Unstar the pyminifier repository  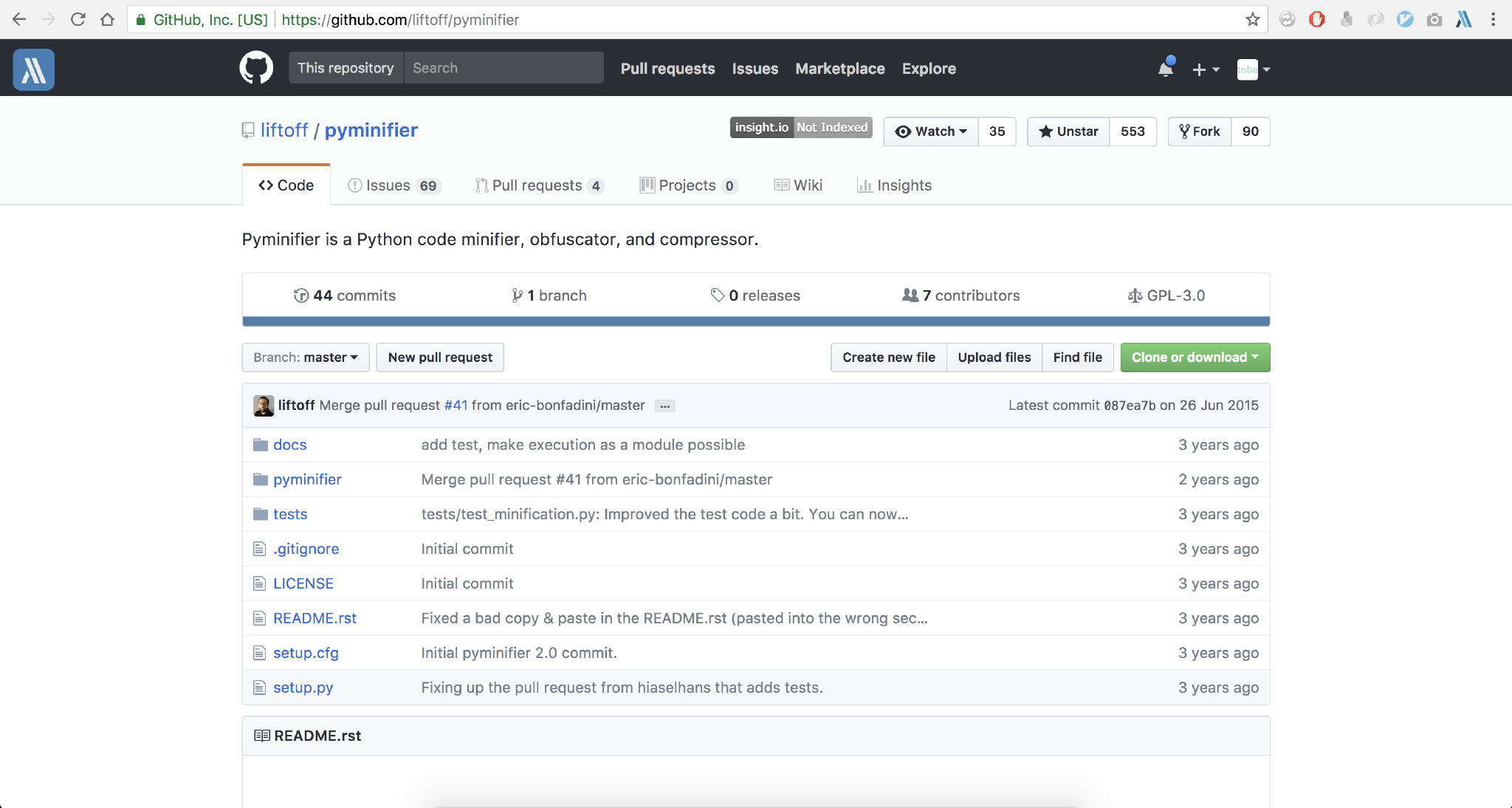[x=1068, y=131]
